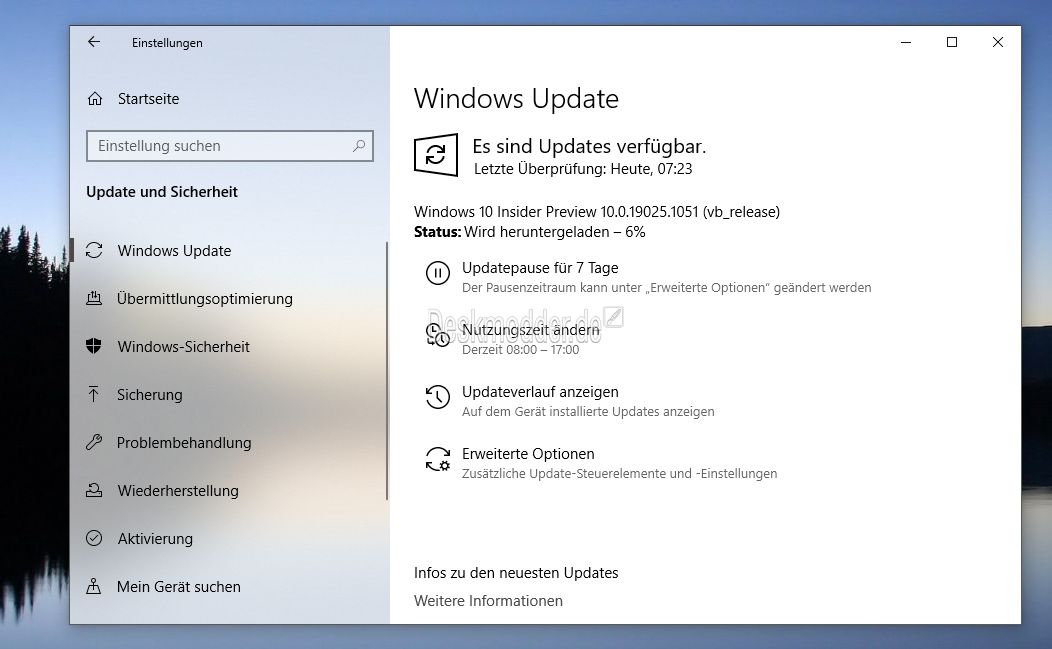Select Problembehandlung in the sidebar

[184, 443]
